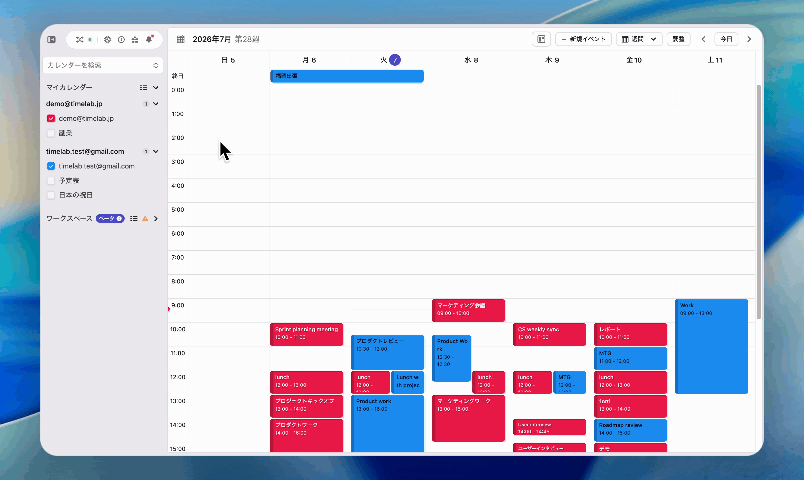Click the icon between info and bell
804x480 pixels.
(135, 39)
